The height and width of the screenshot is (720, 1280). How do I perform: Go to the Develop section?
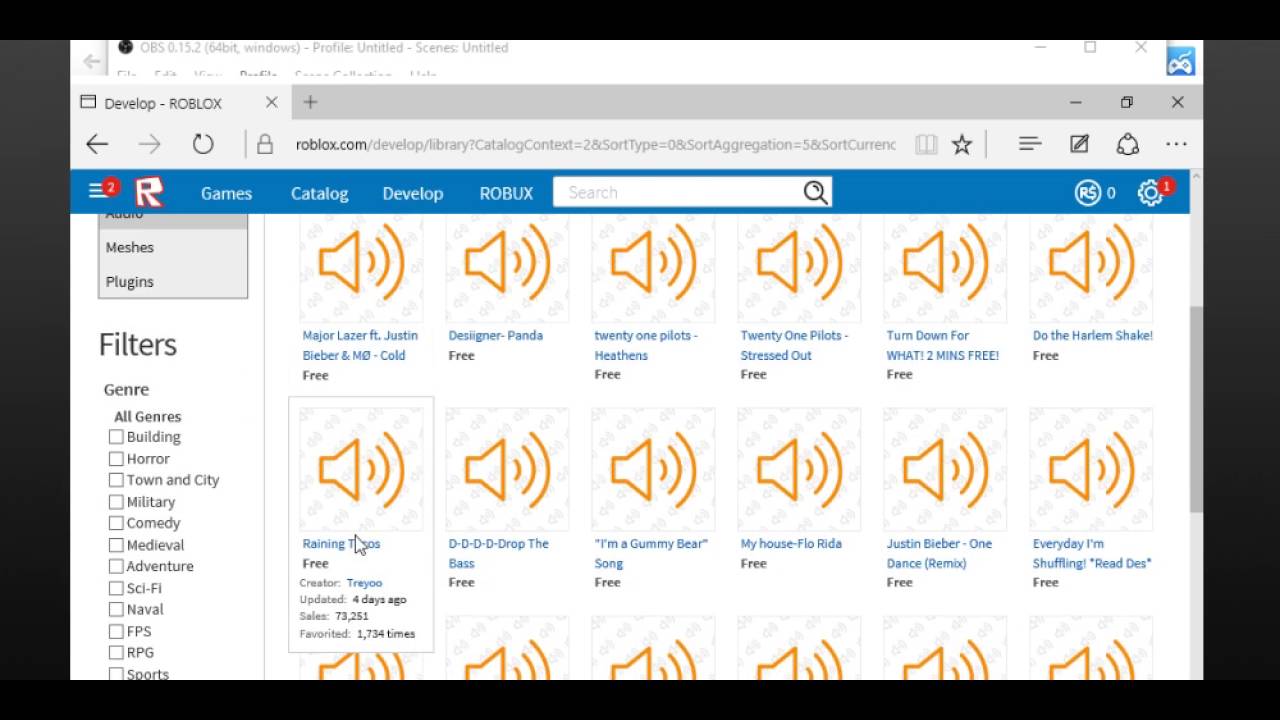tap(412, 193)
